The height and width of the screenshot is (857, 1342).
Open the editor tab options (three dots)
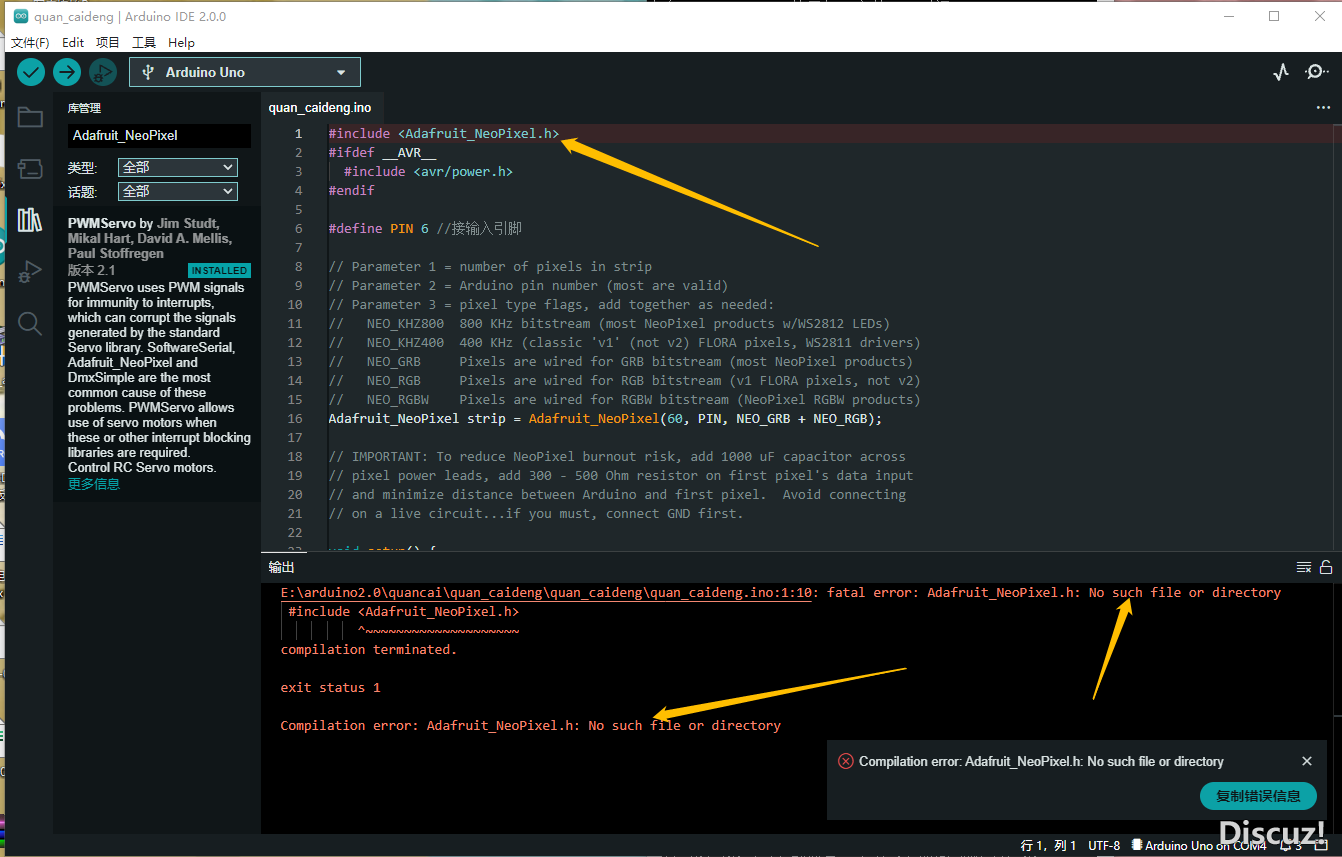tap(1323, 108)
